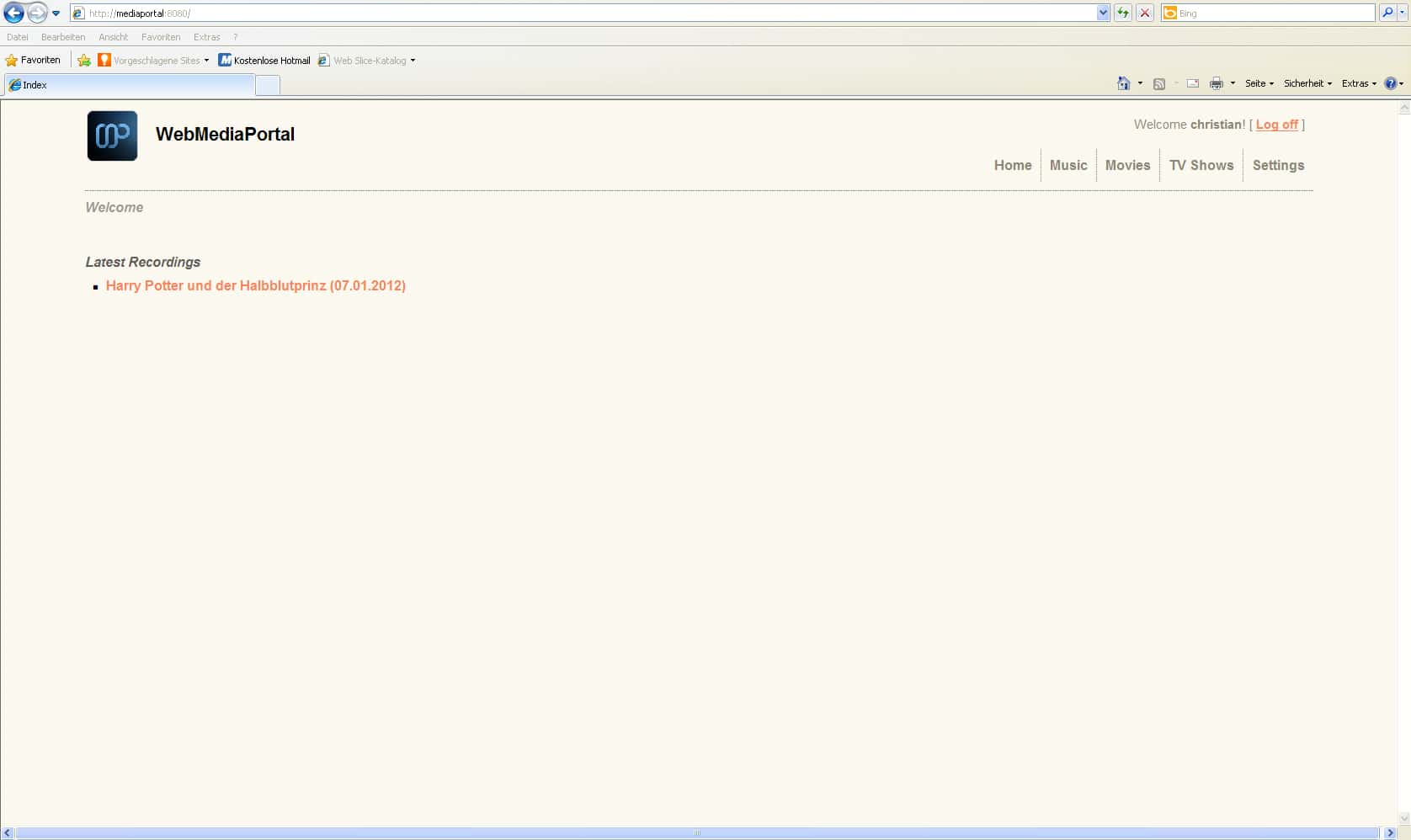
Task: Click the add-to-favorites star arrow icon
Action: [84, 61]
